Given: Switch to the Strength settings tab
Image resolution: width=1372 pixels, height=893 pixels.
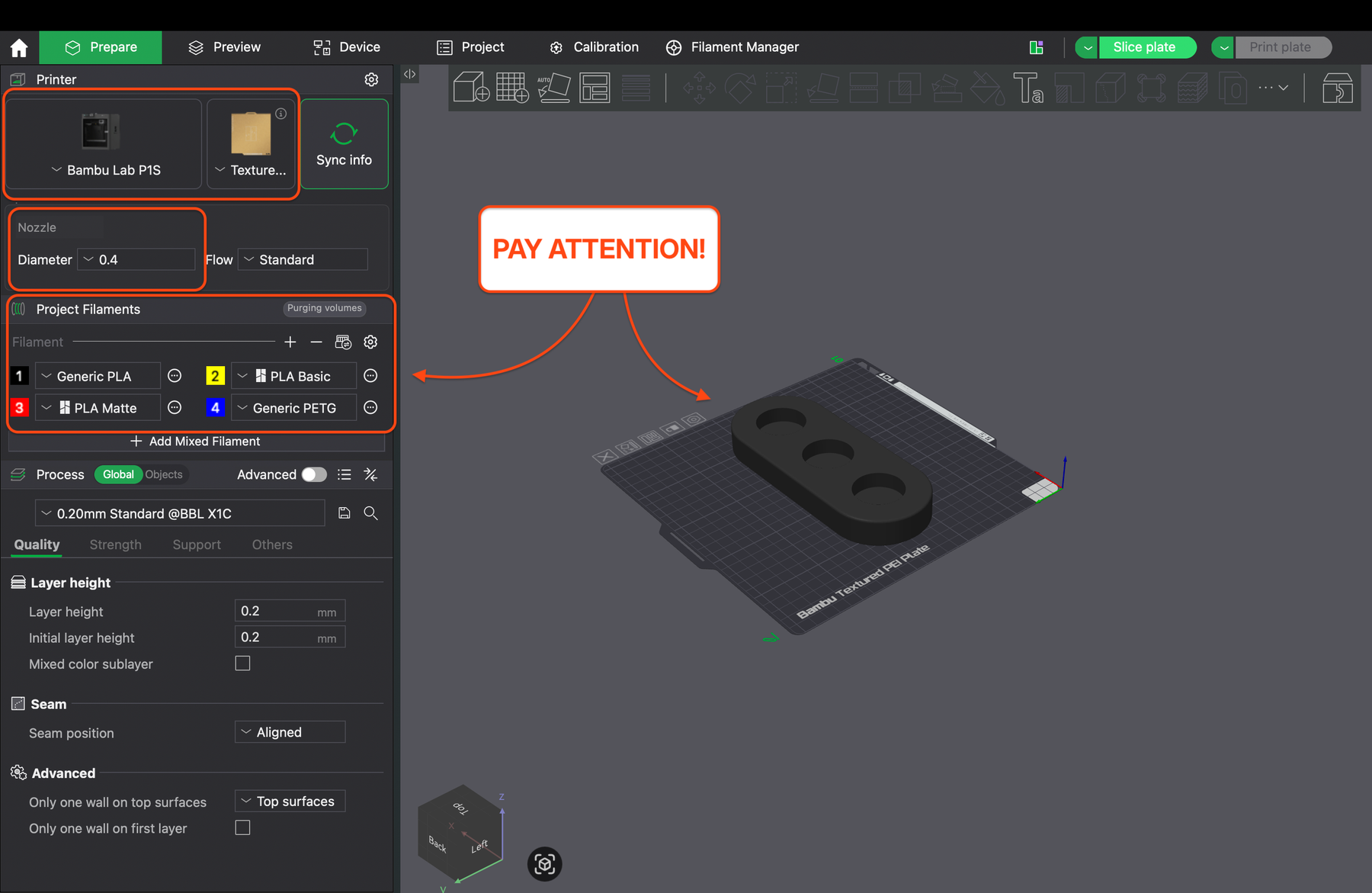Looking at the screenshot, I should pyautogui.click(x=115, y=544).
